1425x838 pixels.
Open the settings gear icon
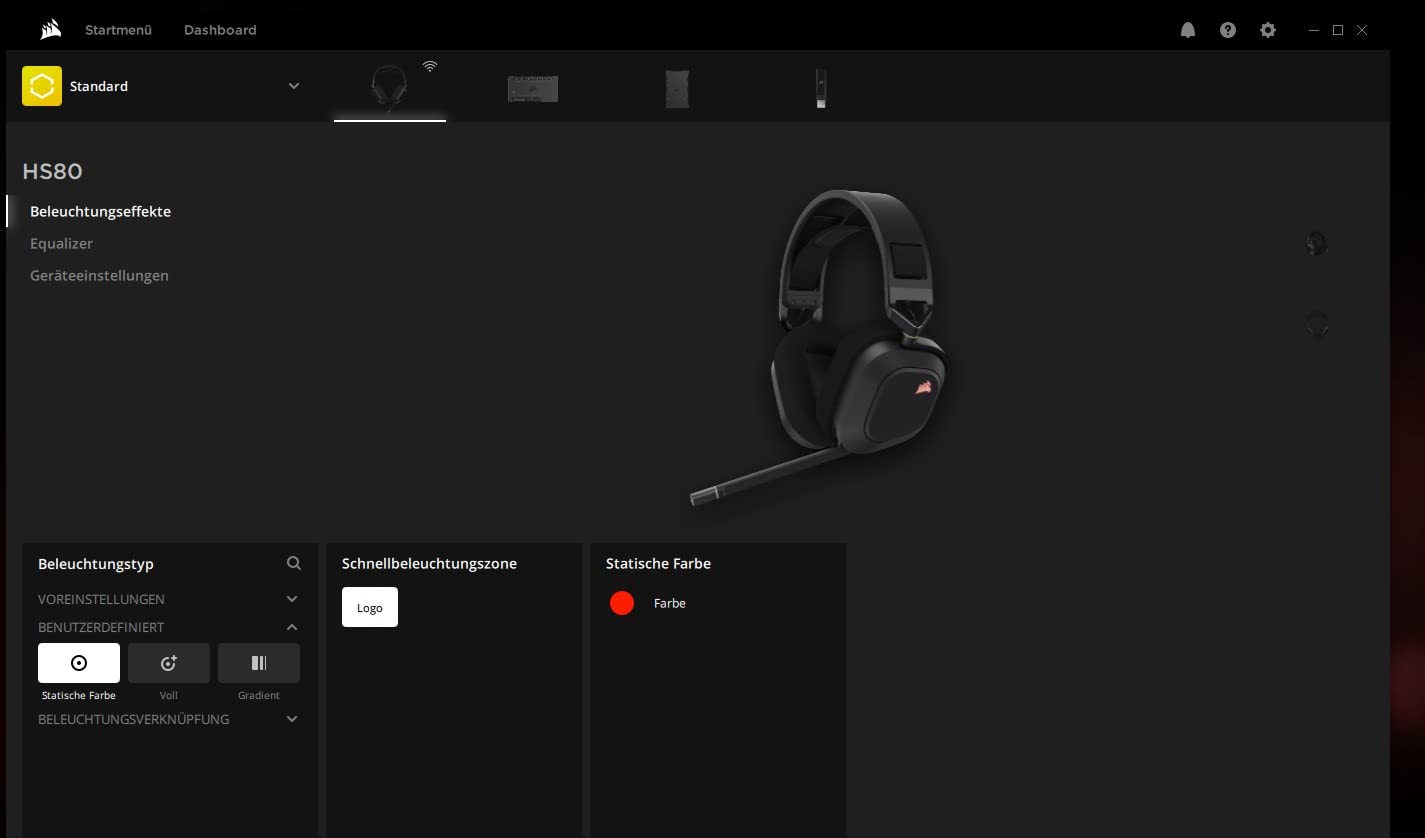click(1268, 30)
